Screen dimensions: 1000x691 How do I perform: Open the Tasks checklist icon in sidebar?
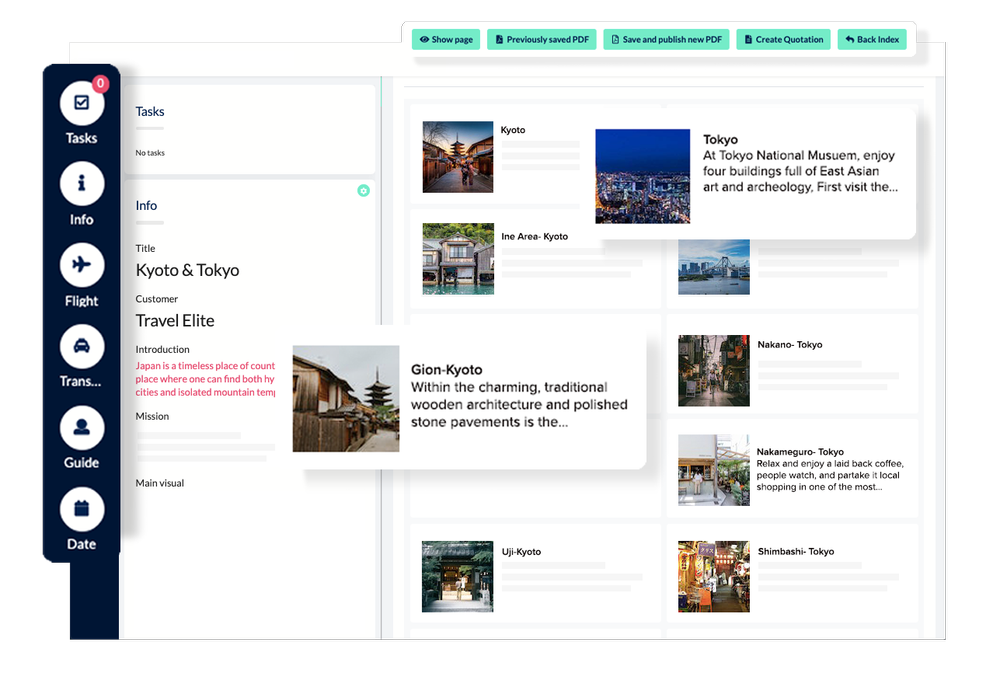point(82,103)
